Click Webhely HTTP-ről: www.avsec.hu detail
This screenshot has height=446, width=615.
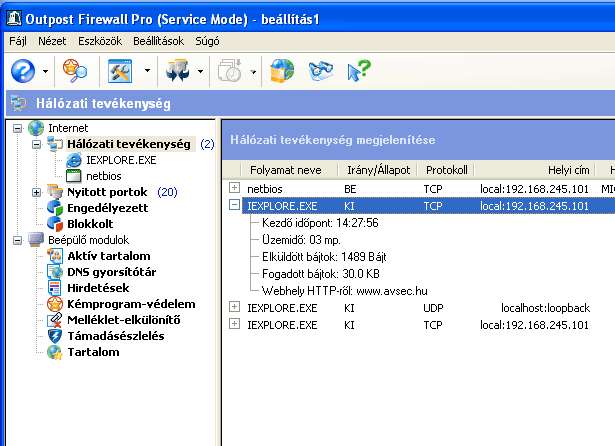click(x=344, y=291)
